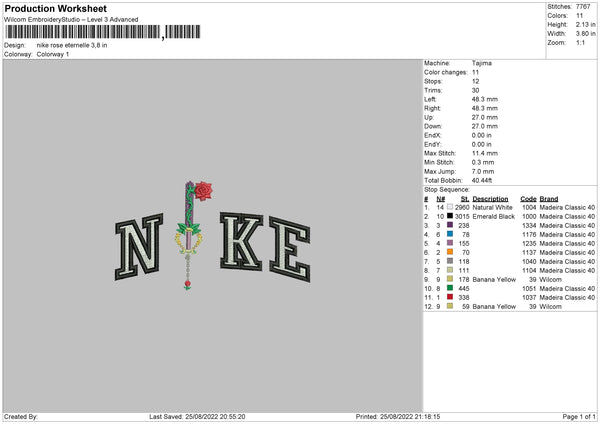The width and height of the screenshot is (600, 424).
Task: Select the 'Emerald Black' description
Action: click(x=494, y=217)
